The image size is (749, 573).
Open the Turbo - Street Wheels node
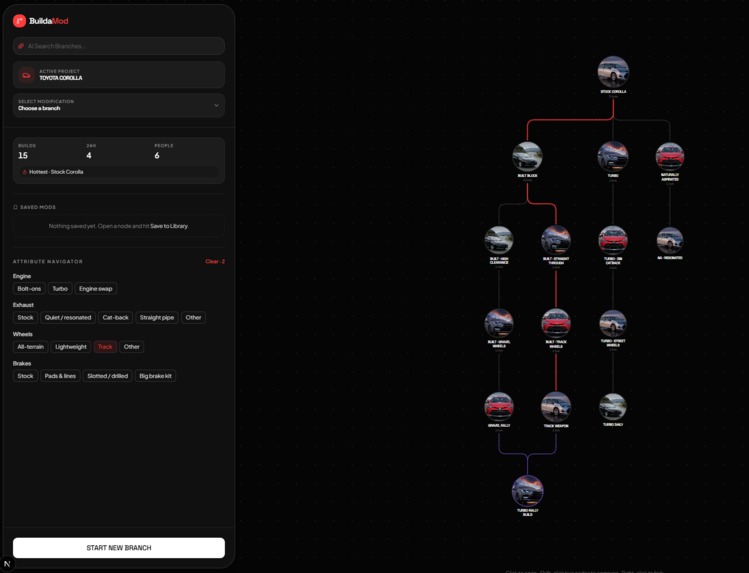[613, 323]
